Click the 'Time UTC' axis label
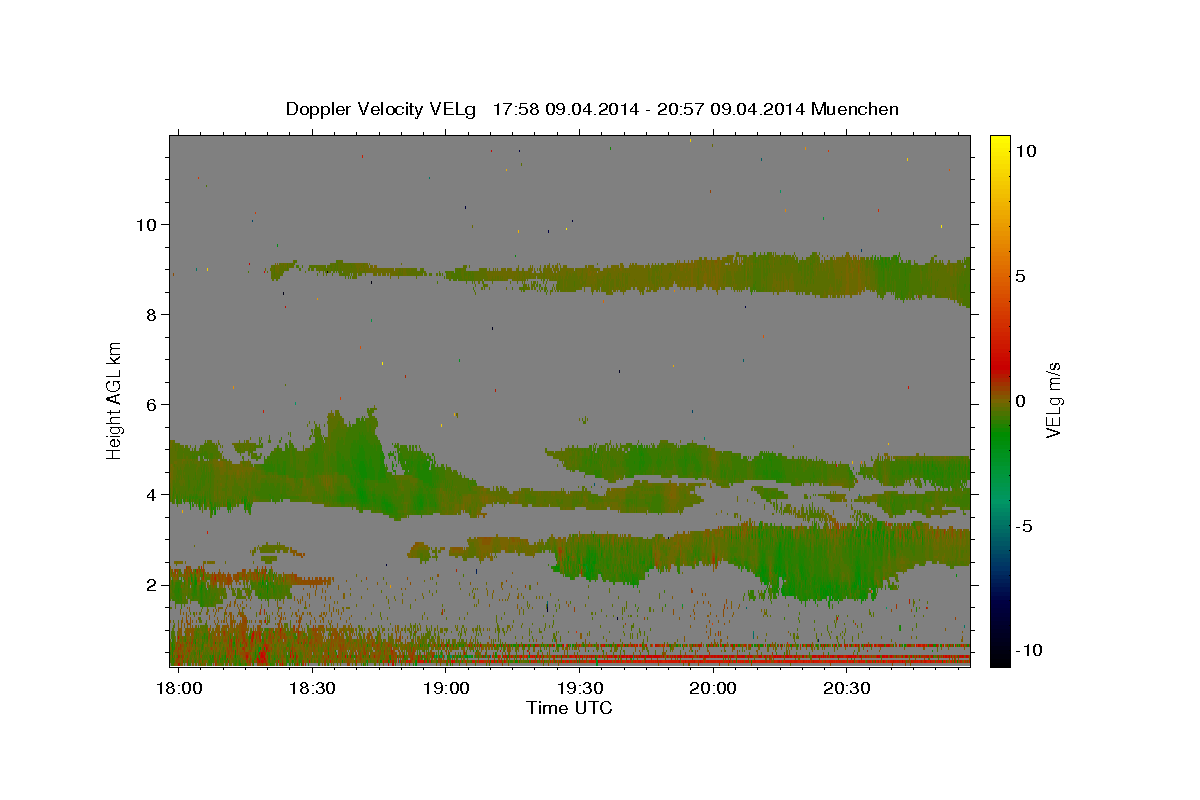 click(x=569, y=708)
